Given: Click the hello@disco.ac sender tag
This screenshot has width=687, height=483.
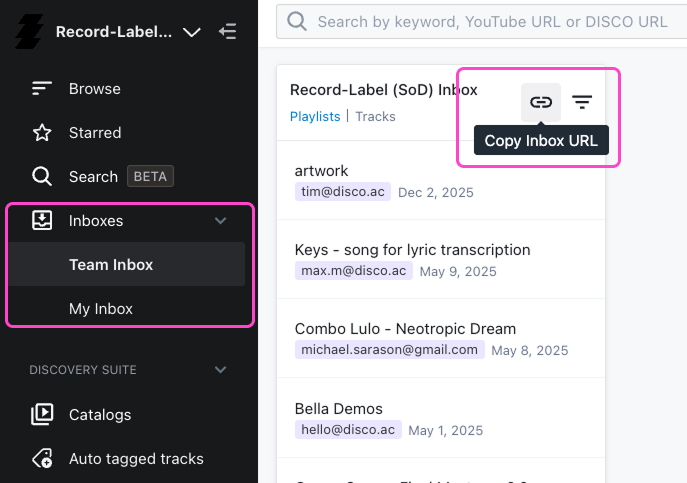Looking at the screenshot, I should 348,430.
